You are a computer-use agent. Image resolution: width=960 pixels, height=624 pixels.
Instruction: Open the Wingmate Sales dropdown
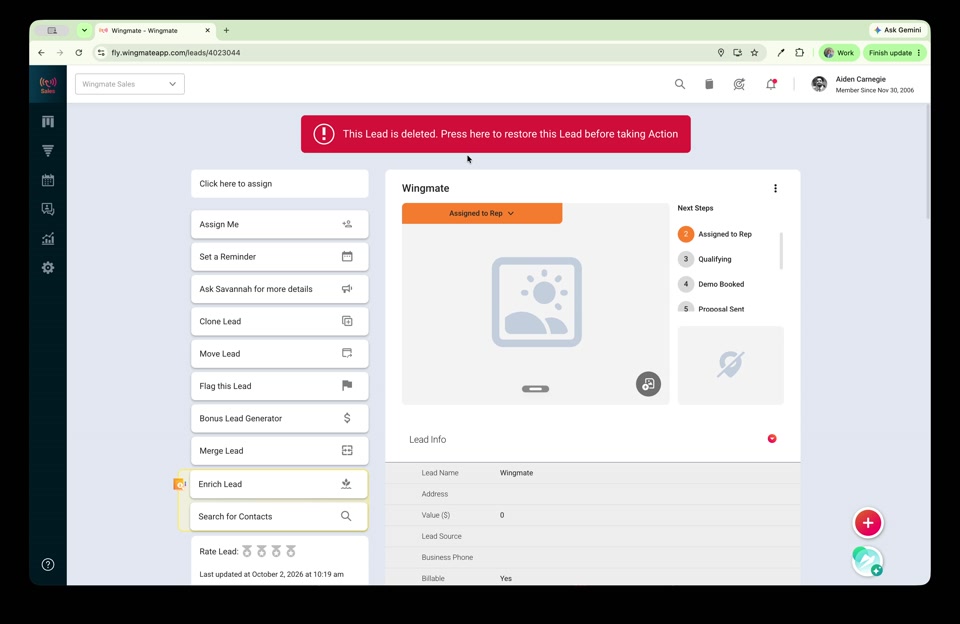coord(130,84)
